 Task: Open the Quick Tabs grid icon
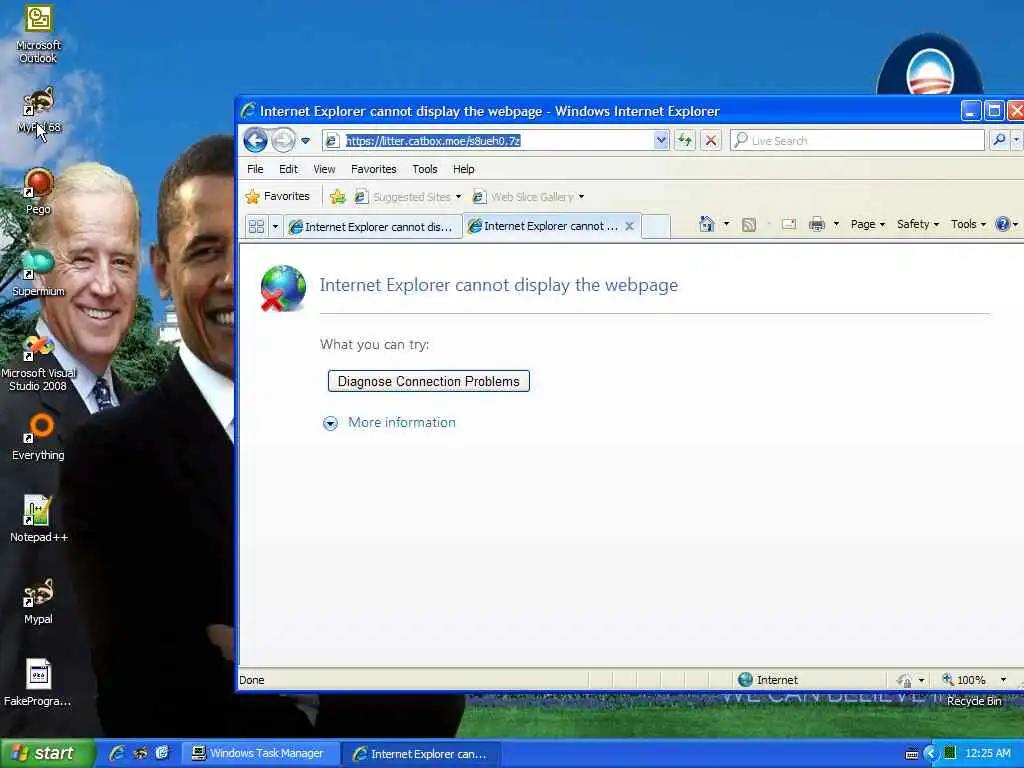(x=256, y=227)
